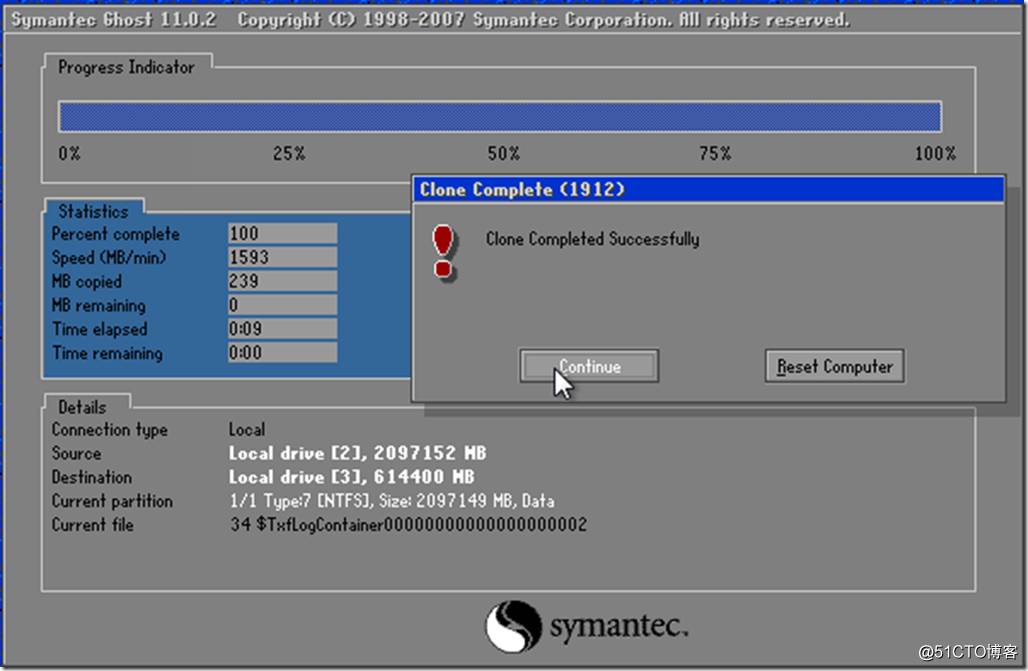Click the MB copied value field

coord(282,282)
